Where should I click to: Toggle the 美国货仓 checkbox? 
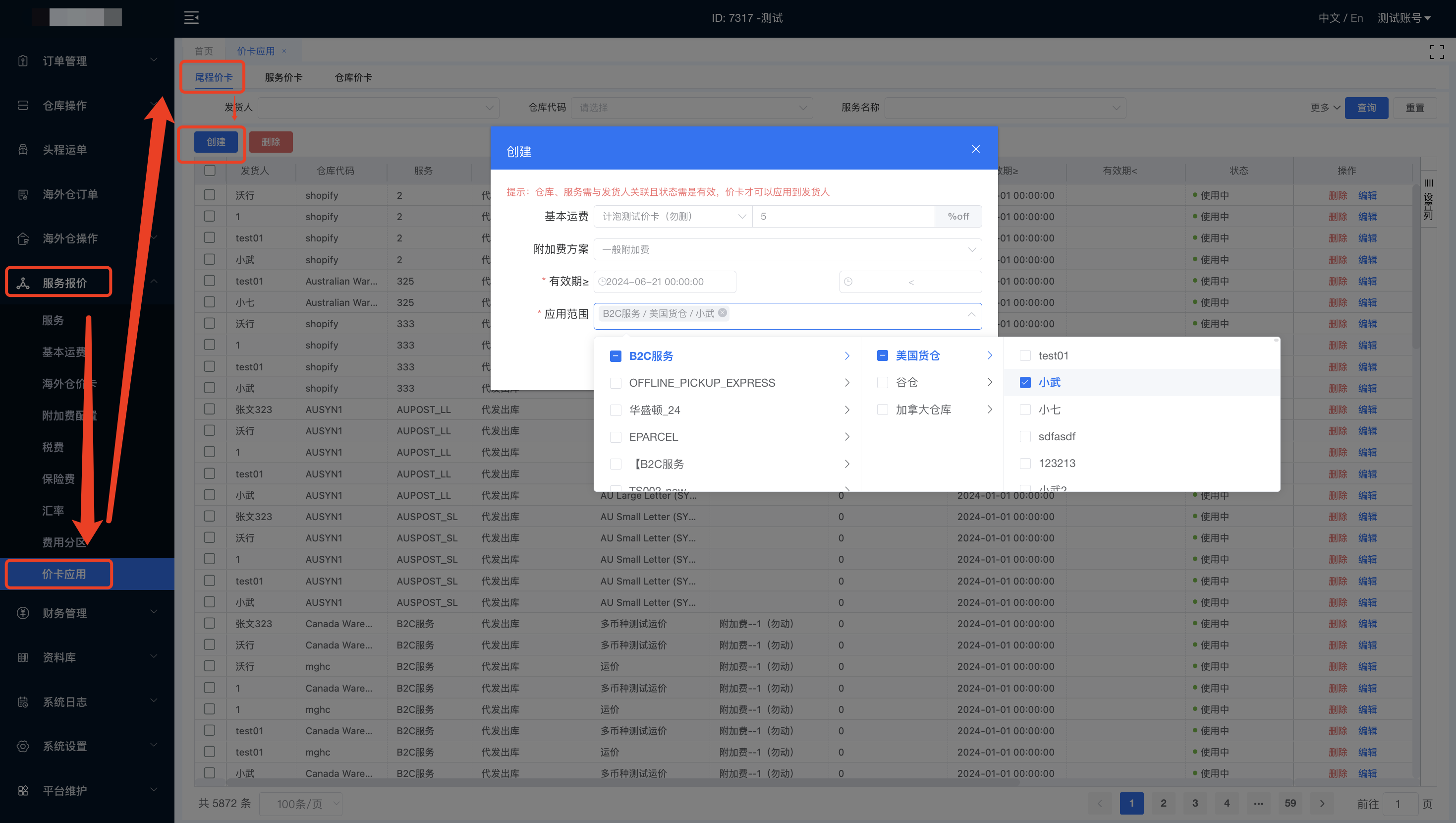(882, 355)
